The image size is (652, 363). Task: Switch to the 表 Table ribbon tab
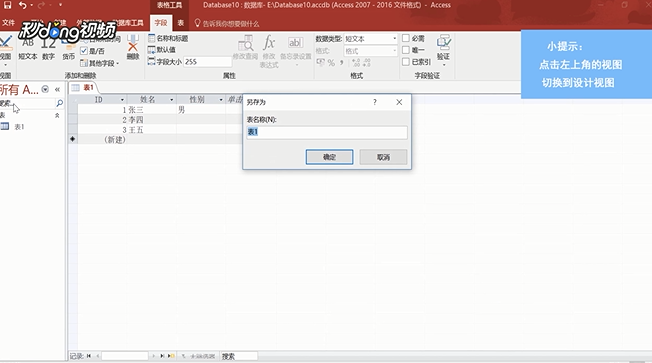click(180, 23)
